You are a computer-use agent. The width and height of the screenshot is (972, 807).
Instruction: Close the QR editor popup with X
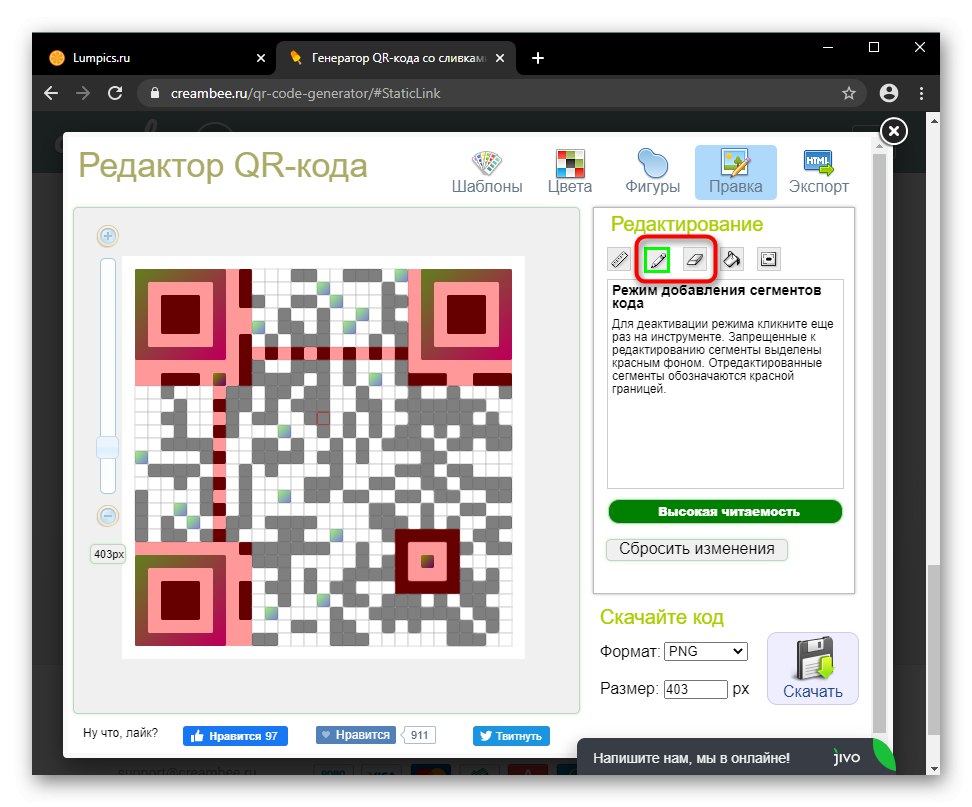click(894, 131)
